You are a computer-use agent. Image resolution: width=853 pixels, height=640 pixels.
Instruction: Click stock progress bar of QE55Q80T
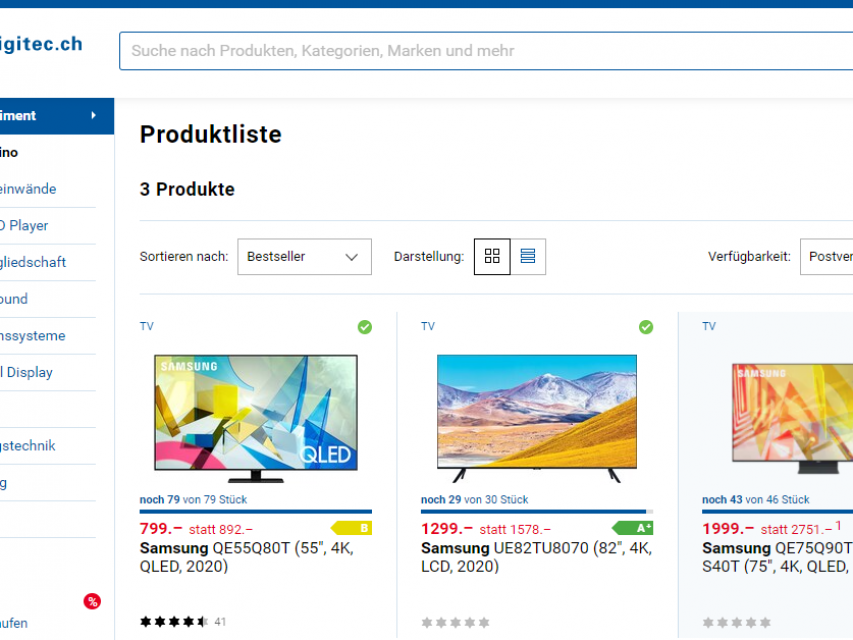point(256,511)
